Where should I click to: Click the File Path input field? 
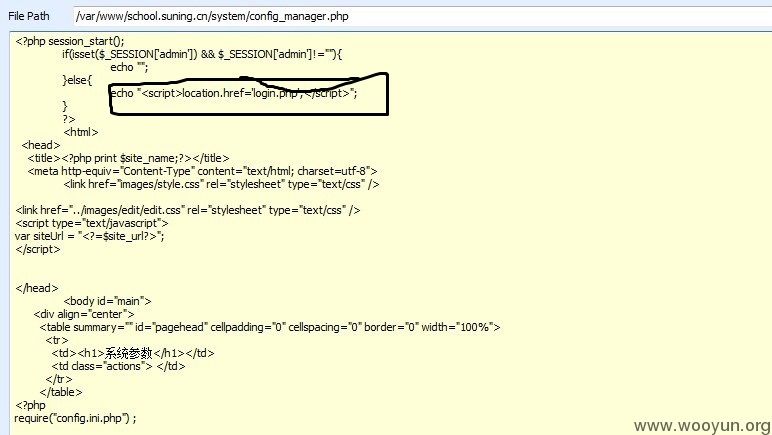(422, 16)
